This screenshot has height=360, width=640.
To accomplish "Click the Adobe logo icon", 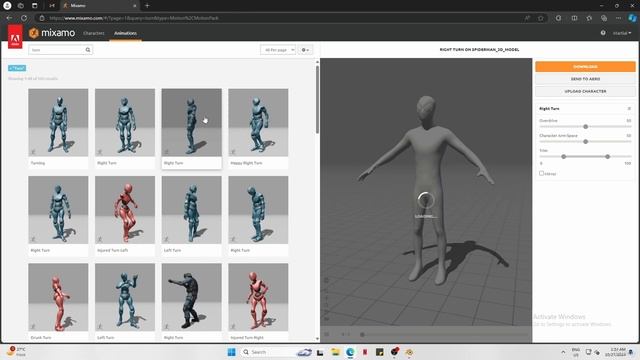I will [x=15, y=36].
